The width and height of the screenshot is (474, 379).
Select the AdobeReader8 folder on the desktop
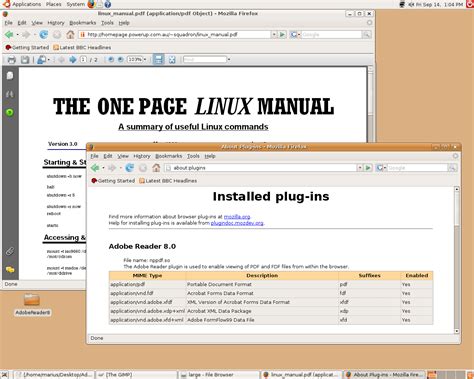click(32, 304)
